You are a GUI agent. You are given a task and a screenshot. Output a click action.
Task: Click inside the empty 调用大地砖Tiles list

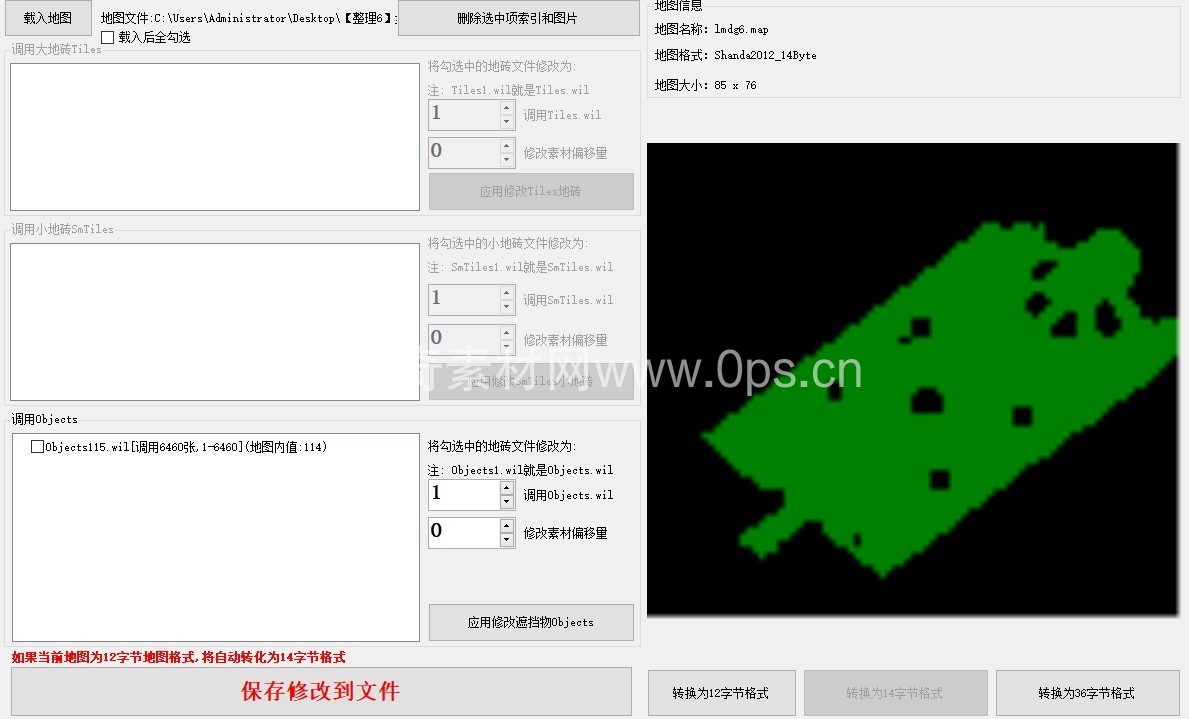tap(214, 137)
